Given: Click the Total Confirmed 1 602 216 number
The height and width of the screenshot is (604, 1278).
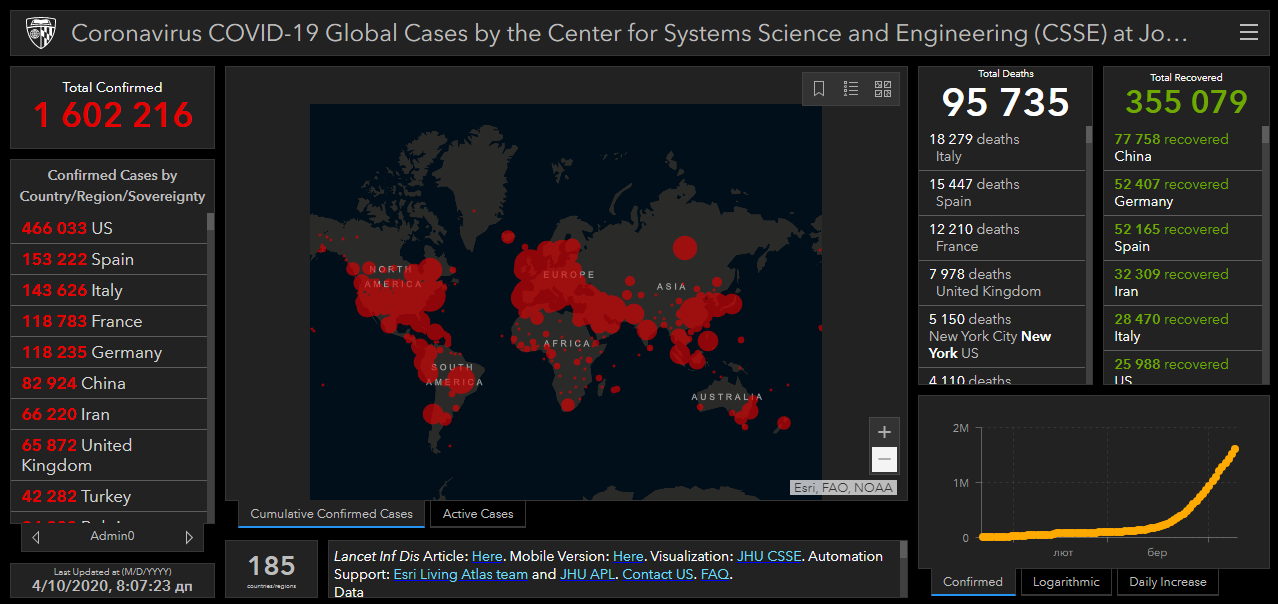Looking at the screenshot, I should point(113,115).
